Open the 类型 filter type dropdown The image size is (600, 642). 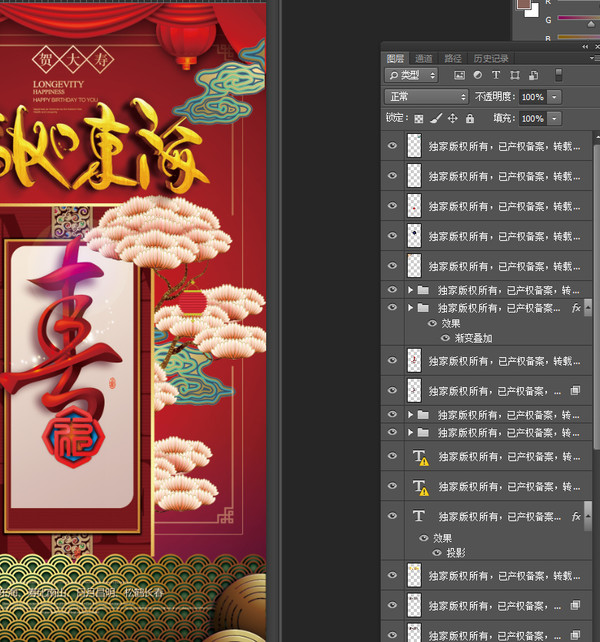click(411, 75)
